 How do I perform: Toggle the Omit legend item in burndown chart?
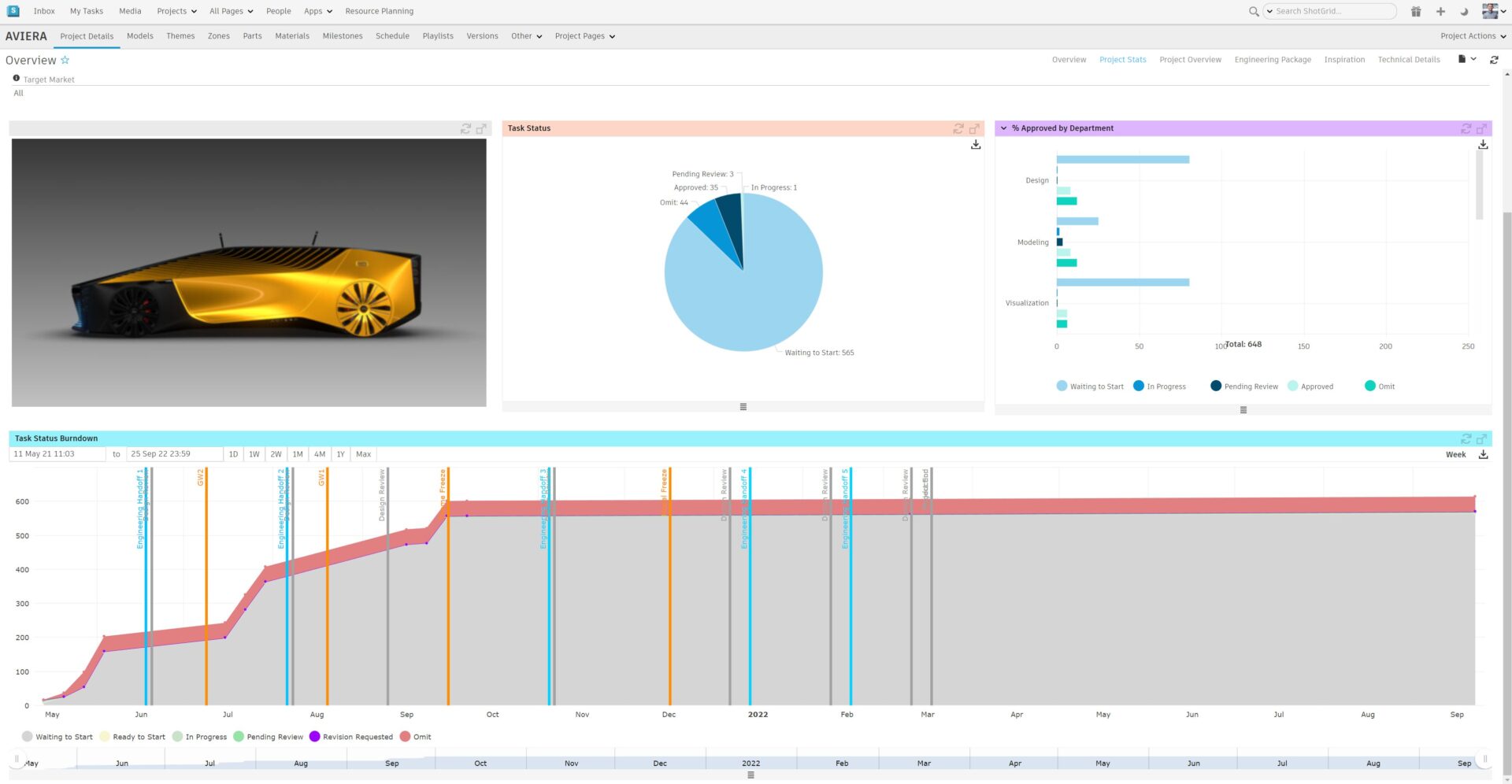pos(417,736)
